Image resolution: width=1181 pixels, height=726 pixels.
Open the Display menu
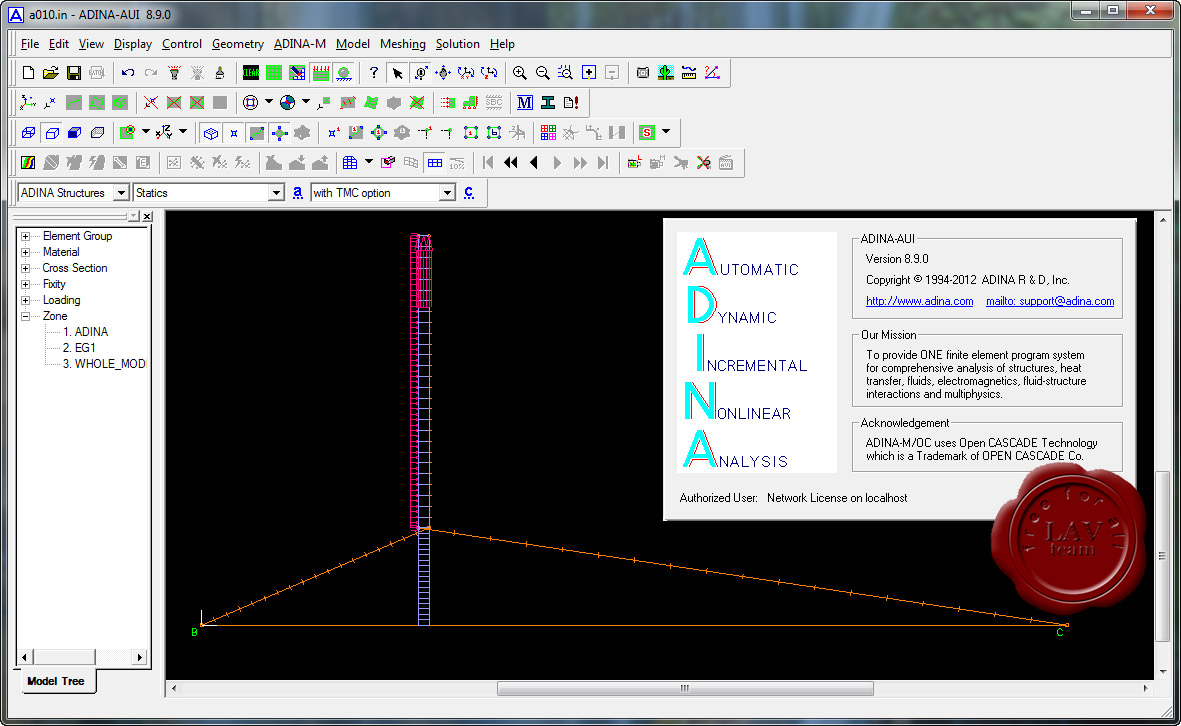(133, 44)
